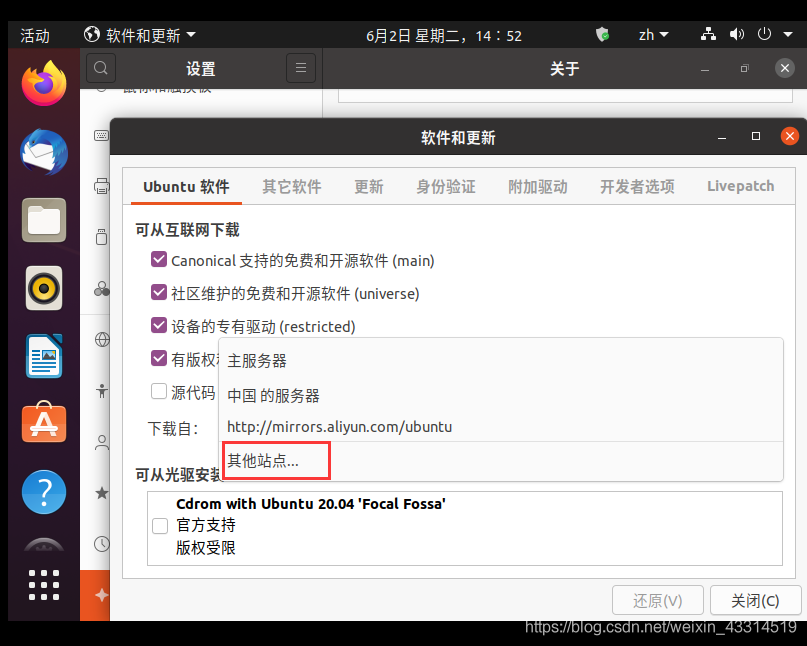Viewport: 807px width, 646px height.
Task: Switch to the 其它软件 tab
Action: click(x=291, y=186)
